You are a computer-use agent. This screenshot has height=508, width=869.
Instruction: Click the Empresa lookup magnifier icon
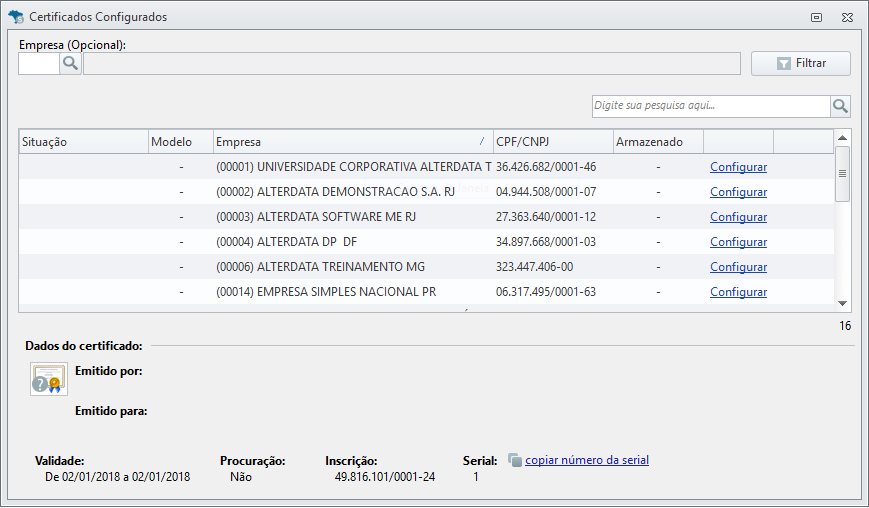pyautogui.click(x=70, y=63)
